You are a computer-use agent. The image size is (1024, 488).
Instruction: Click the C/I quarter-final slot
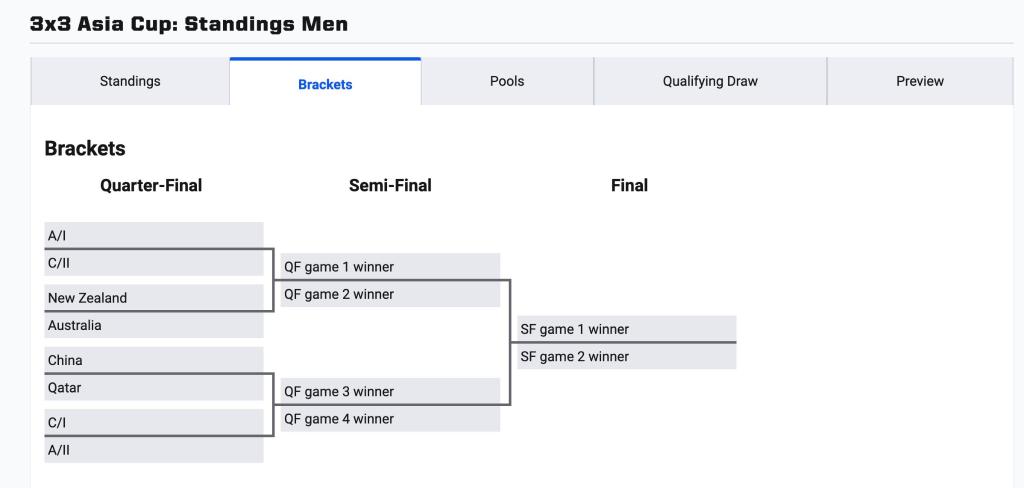click(154, 422)
